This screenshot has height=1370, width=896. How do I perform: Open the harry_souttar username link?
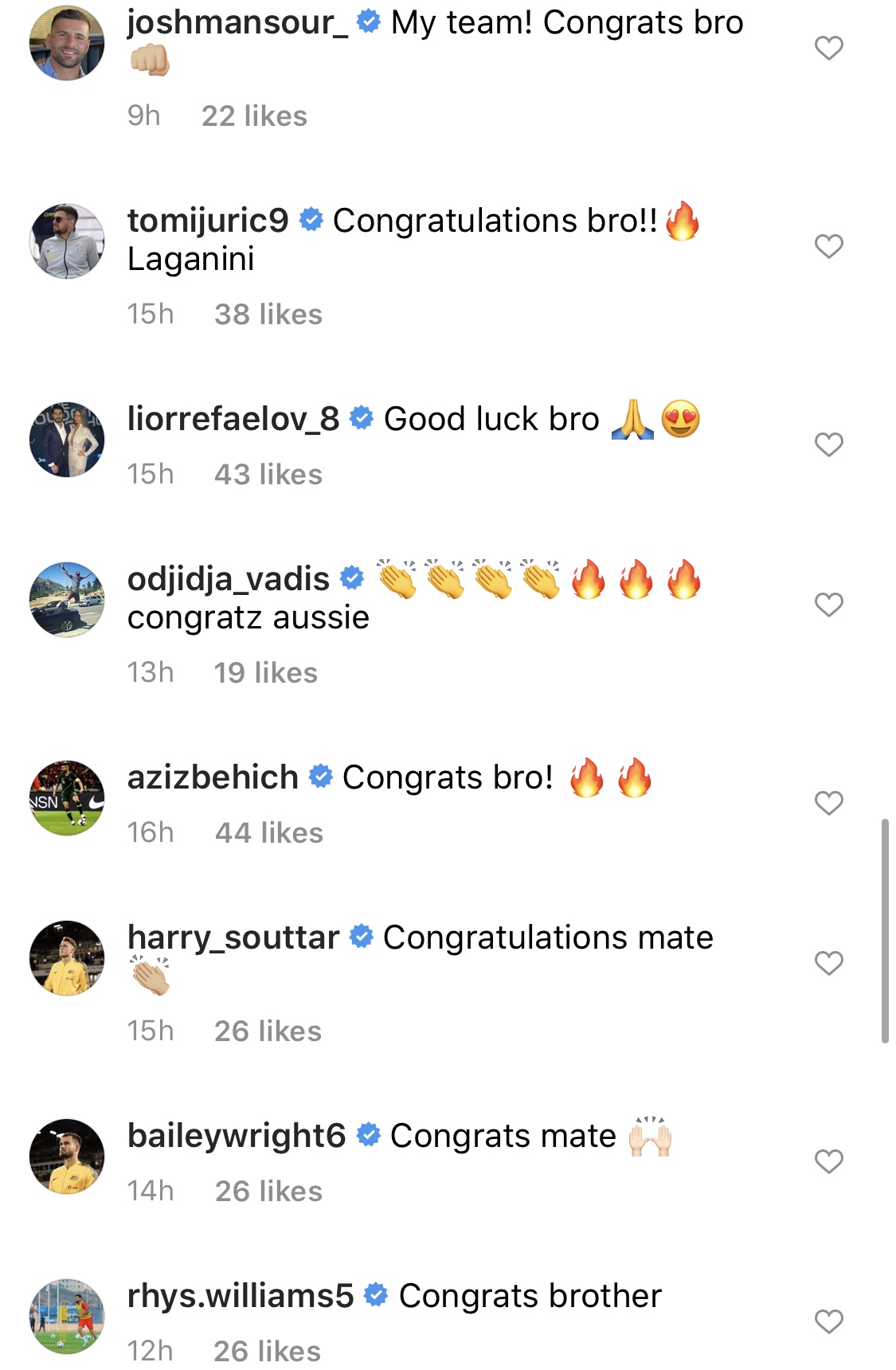233,937
